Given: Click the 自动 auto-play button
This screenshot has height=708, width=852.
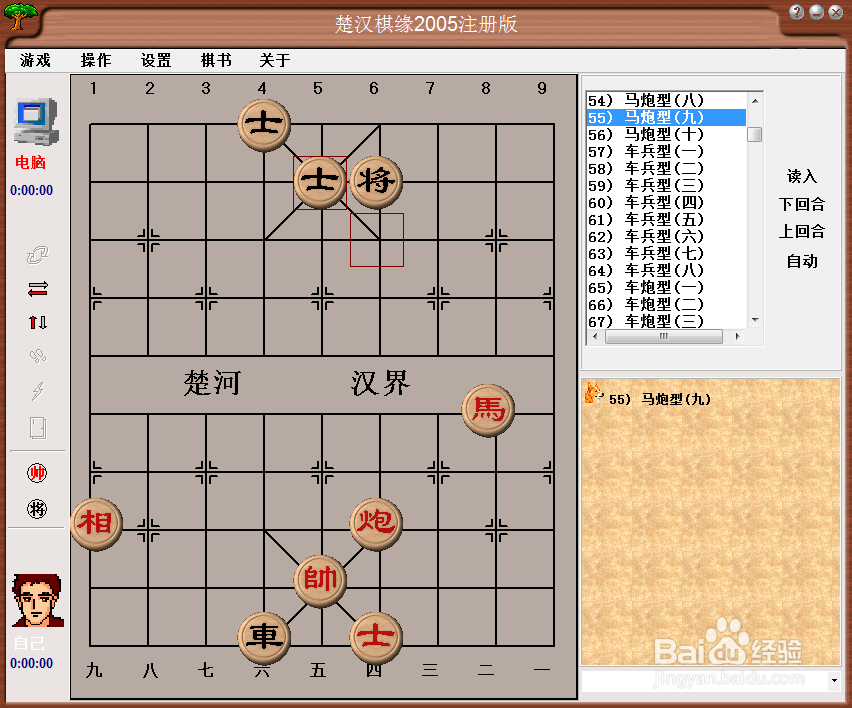Looking at the screenshot, I should pos(801,261).
